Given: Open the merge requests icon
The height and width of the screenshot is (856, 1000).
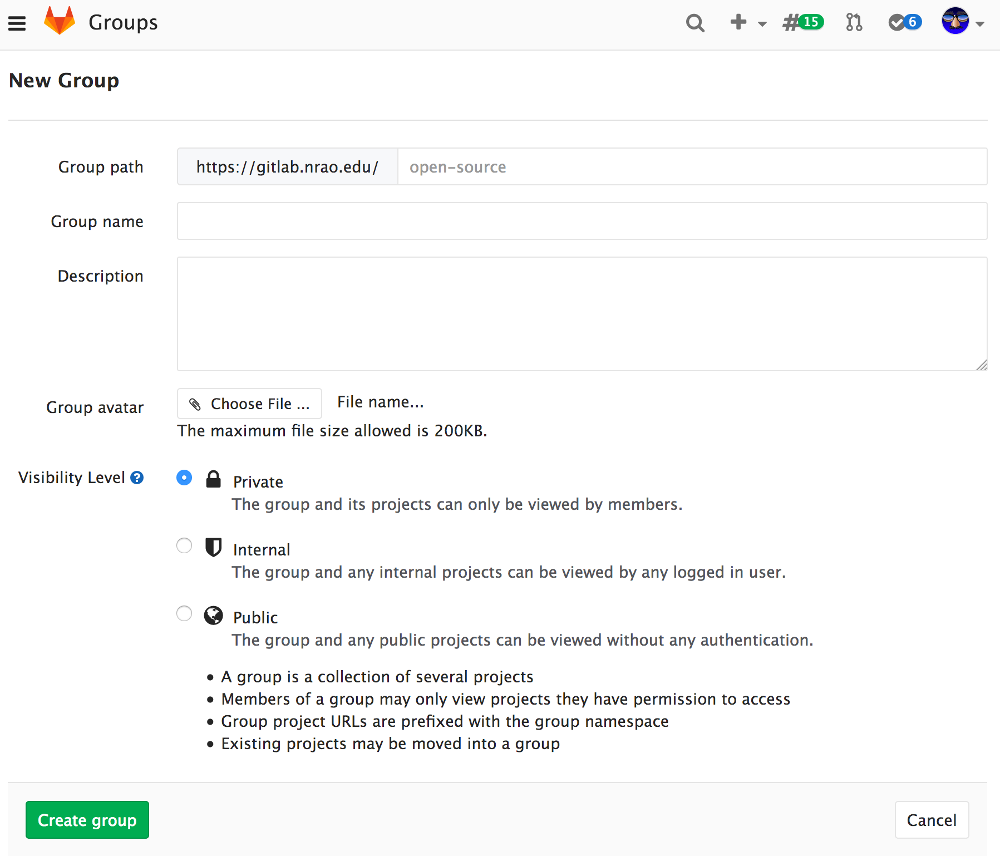Looking at the screenshot, I should coord(854,23).
